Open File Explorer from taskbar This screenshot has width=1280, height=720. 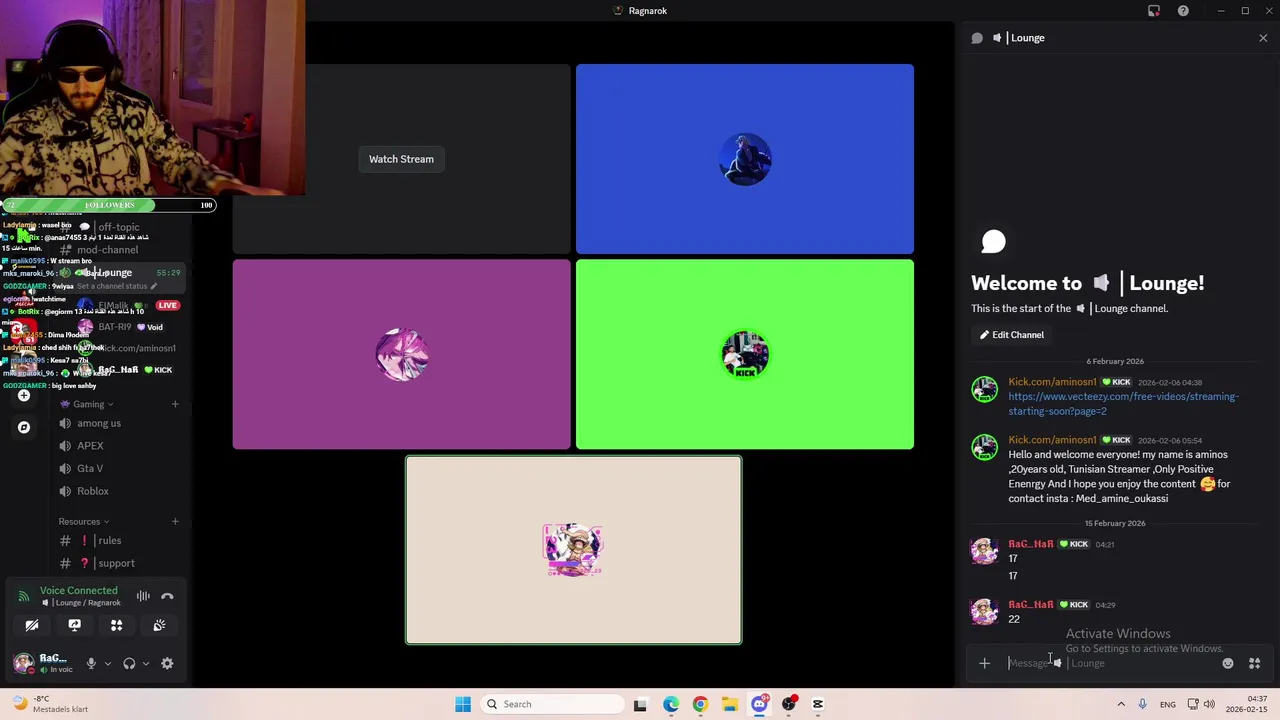(x=729, y=704)
